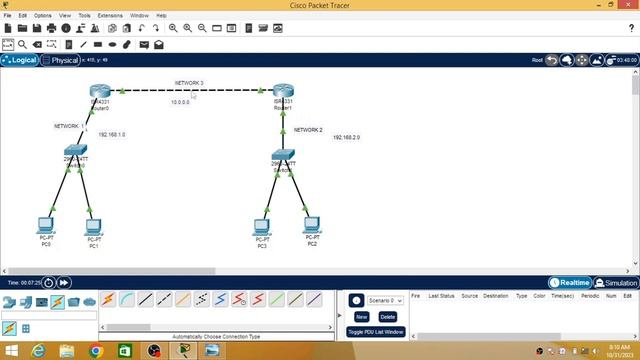Screen dimensions: 640x360
Task: Select the Switch0 device on the canvas
Action: [x=76, y=150]
